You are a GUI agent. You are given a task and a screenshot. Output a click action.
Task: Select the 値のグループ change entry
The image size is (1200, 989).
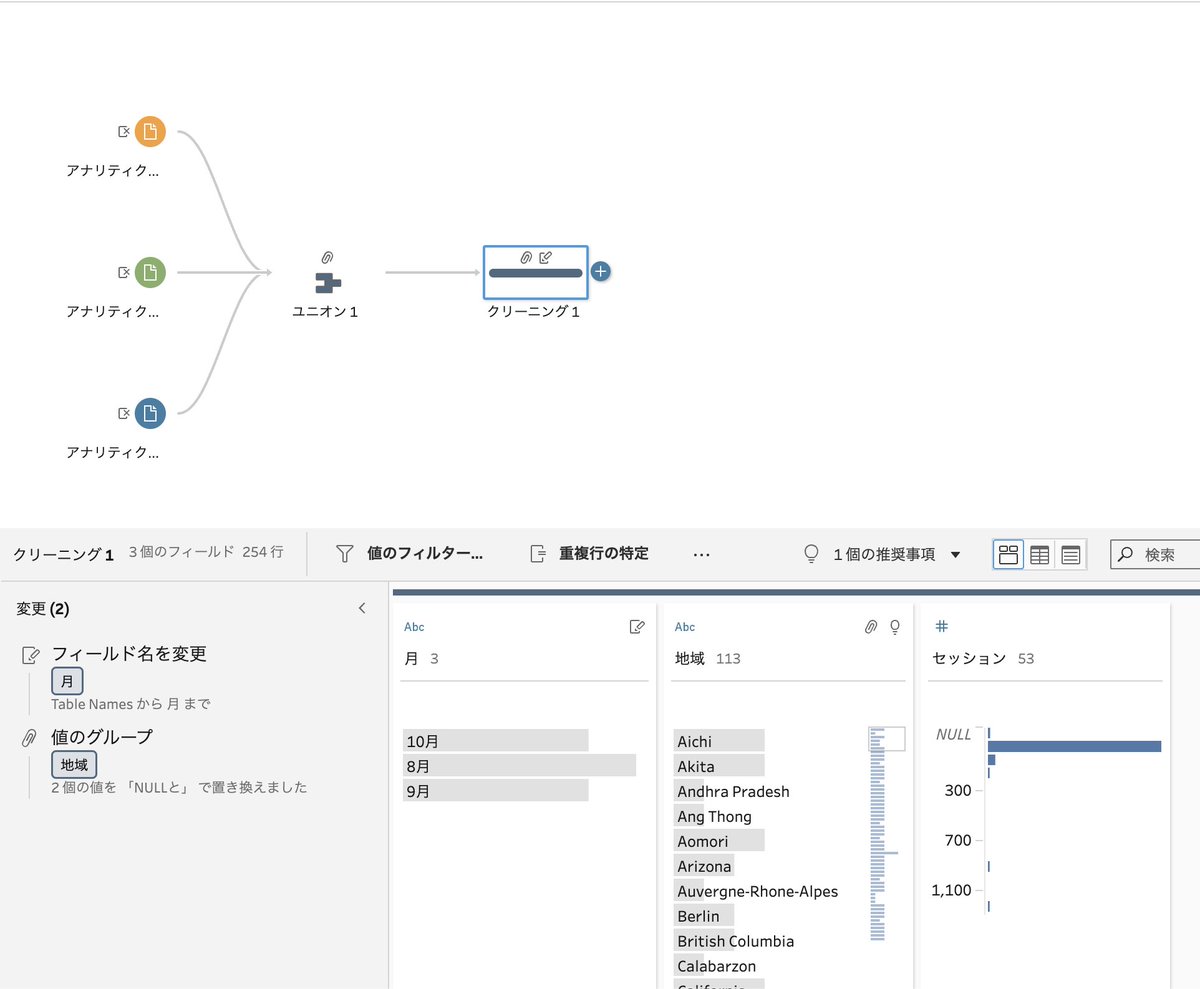[x=102, y=737]
